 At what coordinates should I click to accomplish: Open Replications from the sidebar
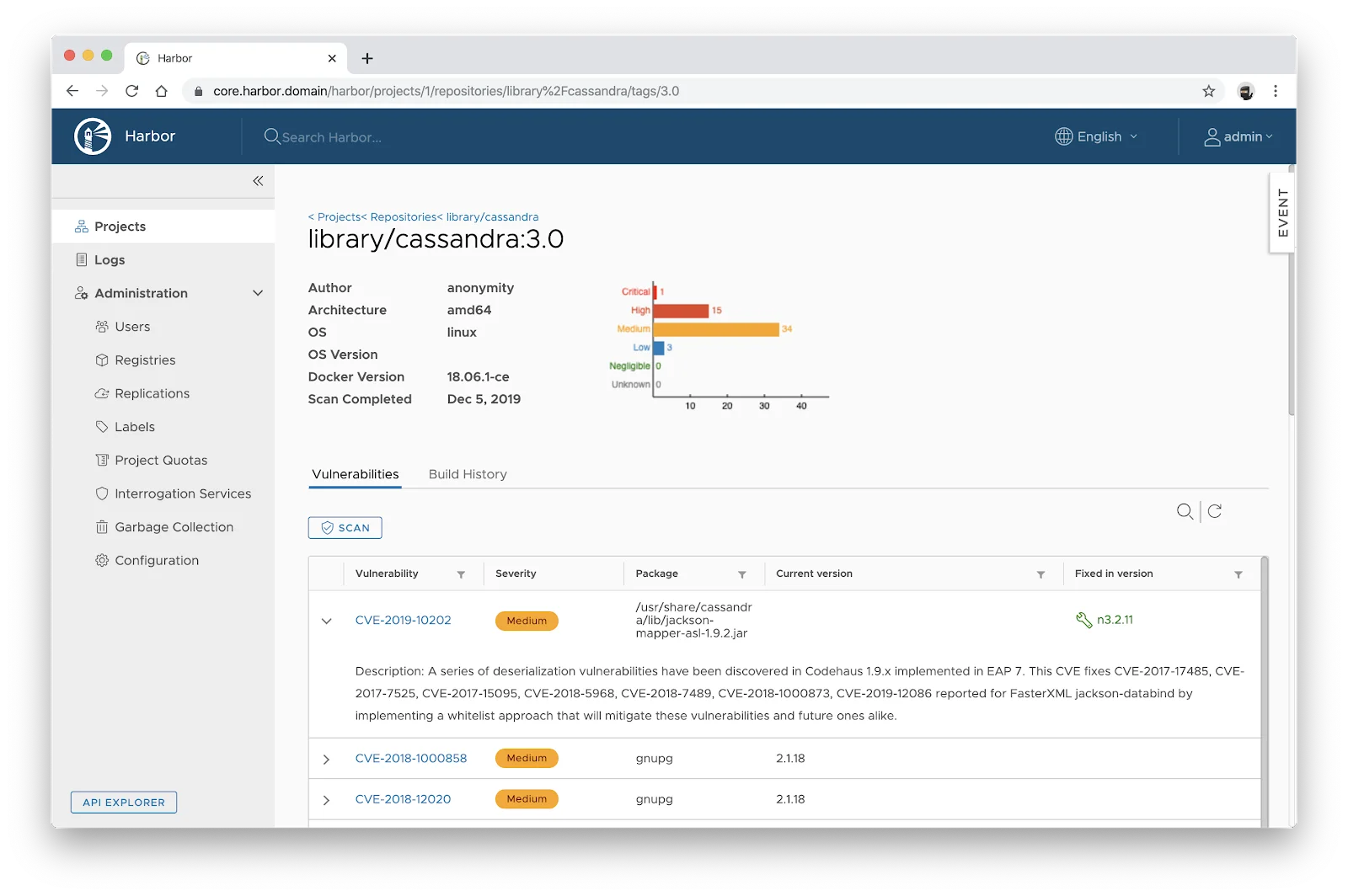tap(152, 393)
